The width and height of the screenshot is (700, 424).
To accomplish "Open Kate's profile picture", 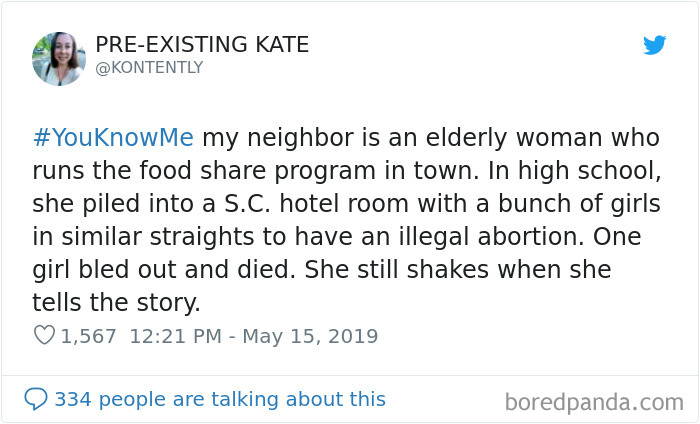I will pyautogui.click(x=58, y=56).
